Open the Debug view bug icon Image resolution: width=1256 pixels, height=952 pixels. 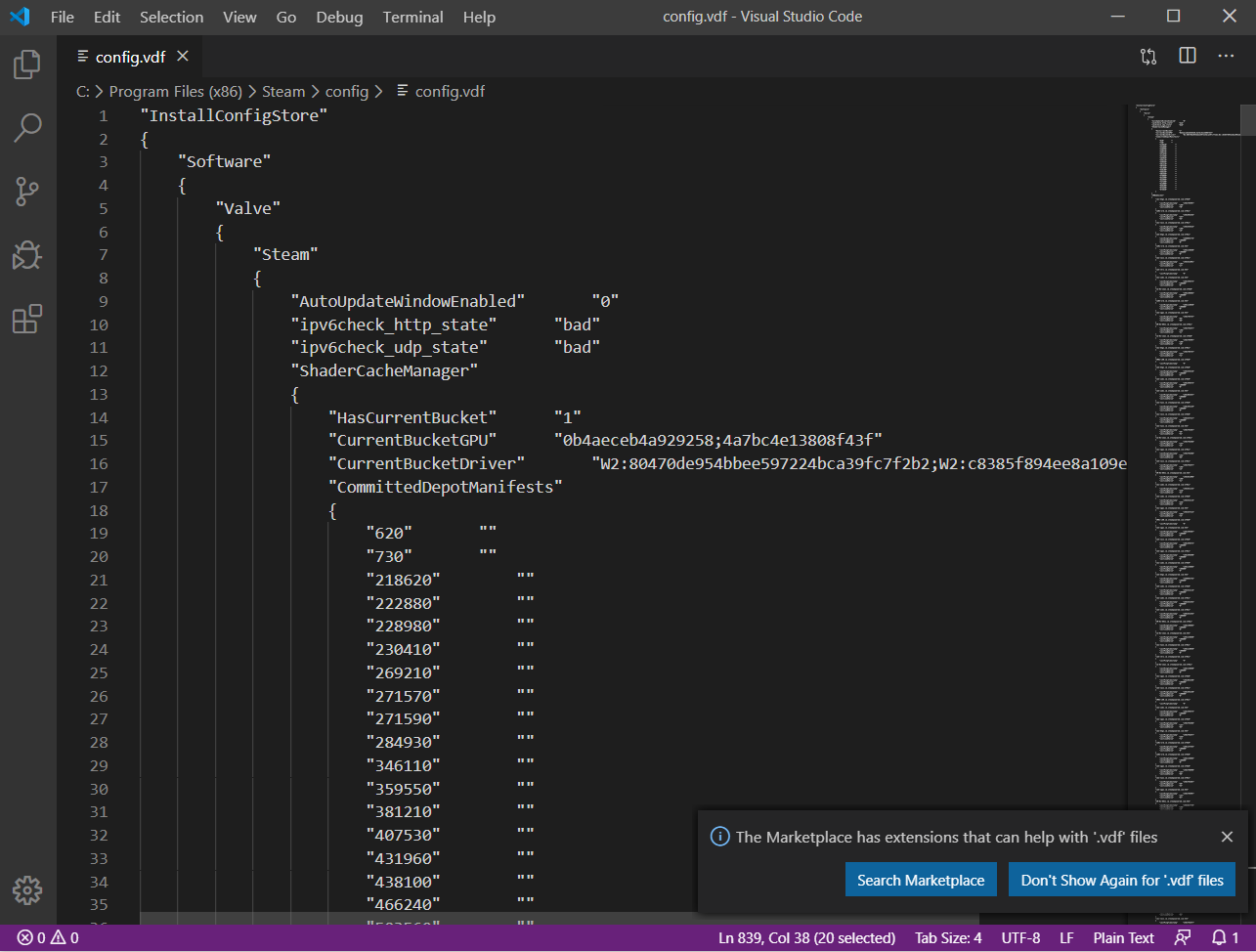tap(27, 255)
